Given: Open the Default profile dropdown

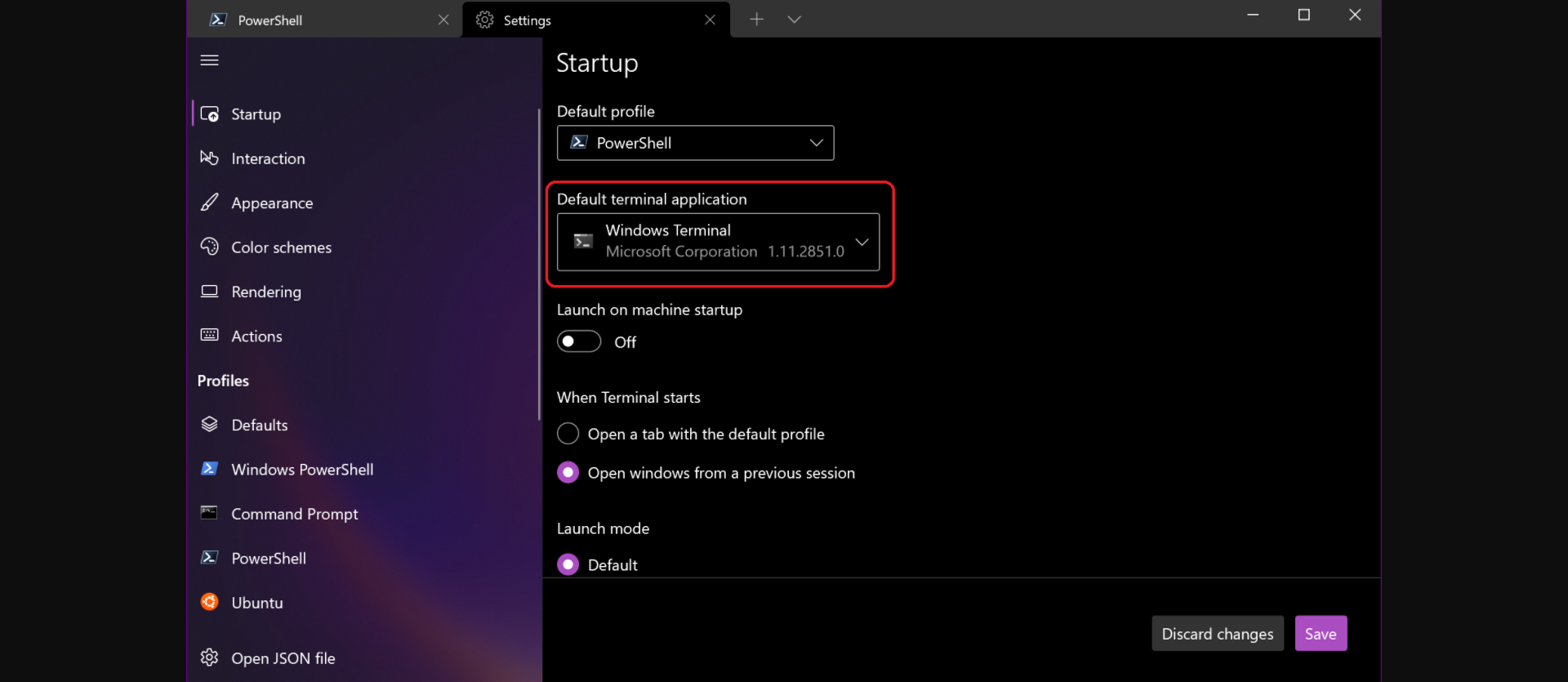Looking at the screenshot, I should [695, 143].
